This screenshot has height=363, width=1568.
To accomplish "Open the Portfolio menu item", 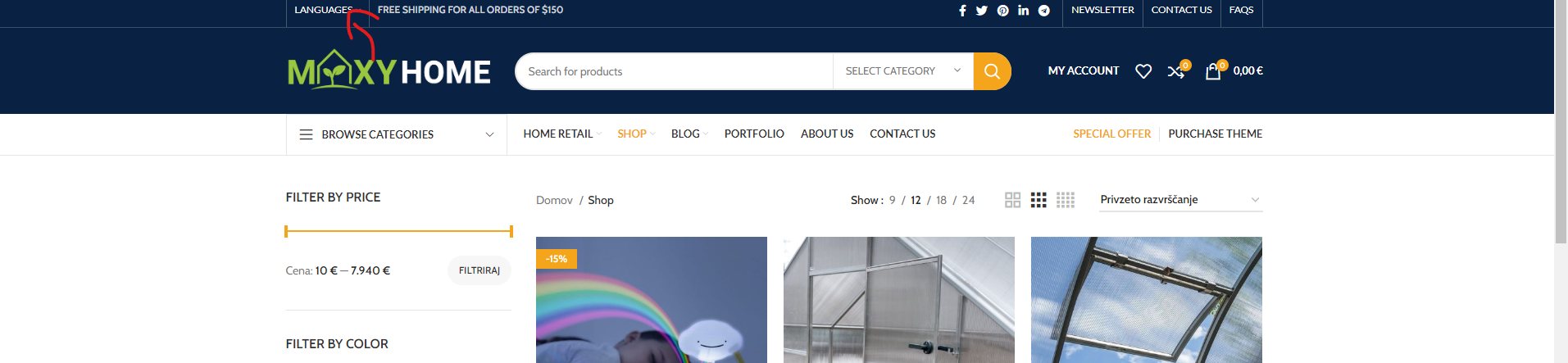I will (x=754, y=134).
